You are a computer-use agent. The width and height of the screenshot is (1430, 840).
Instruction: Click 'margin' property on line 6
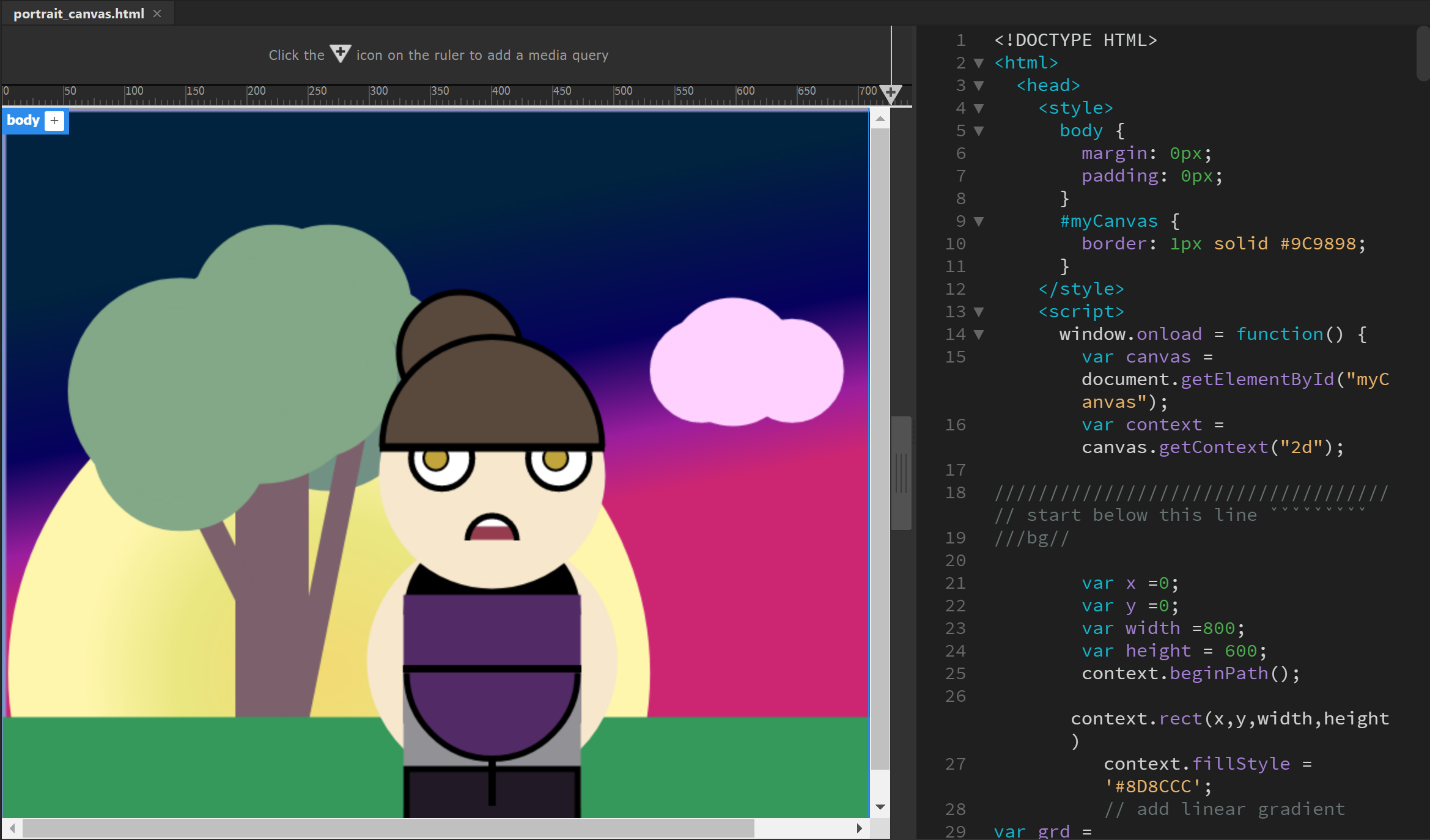point(1115,153)
